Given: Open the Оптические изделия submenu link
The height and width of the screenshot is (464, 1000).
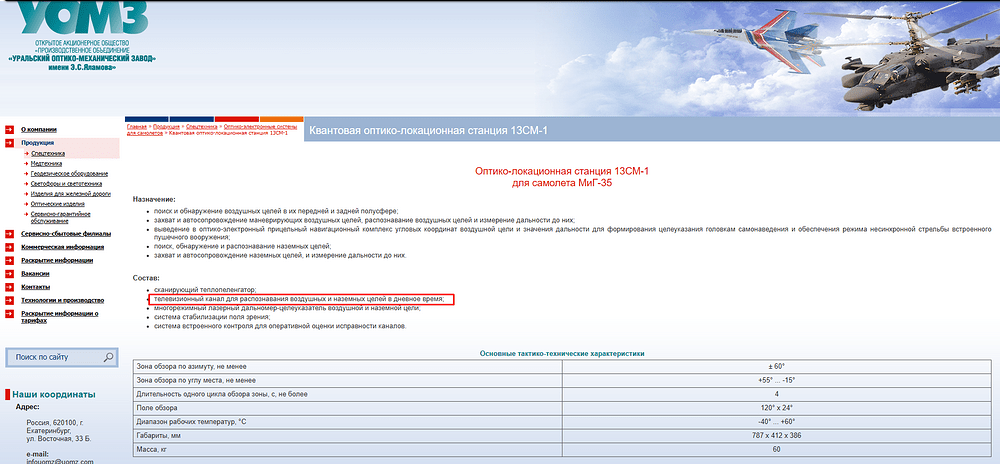Looking at the screenshot, I should (58, 204).
